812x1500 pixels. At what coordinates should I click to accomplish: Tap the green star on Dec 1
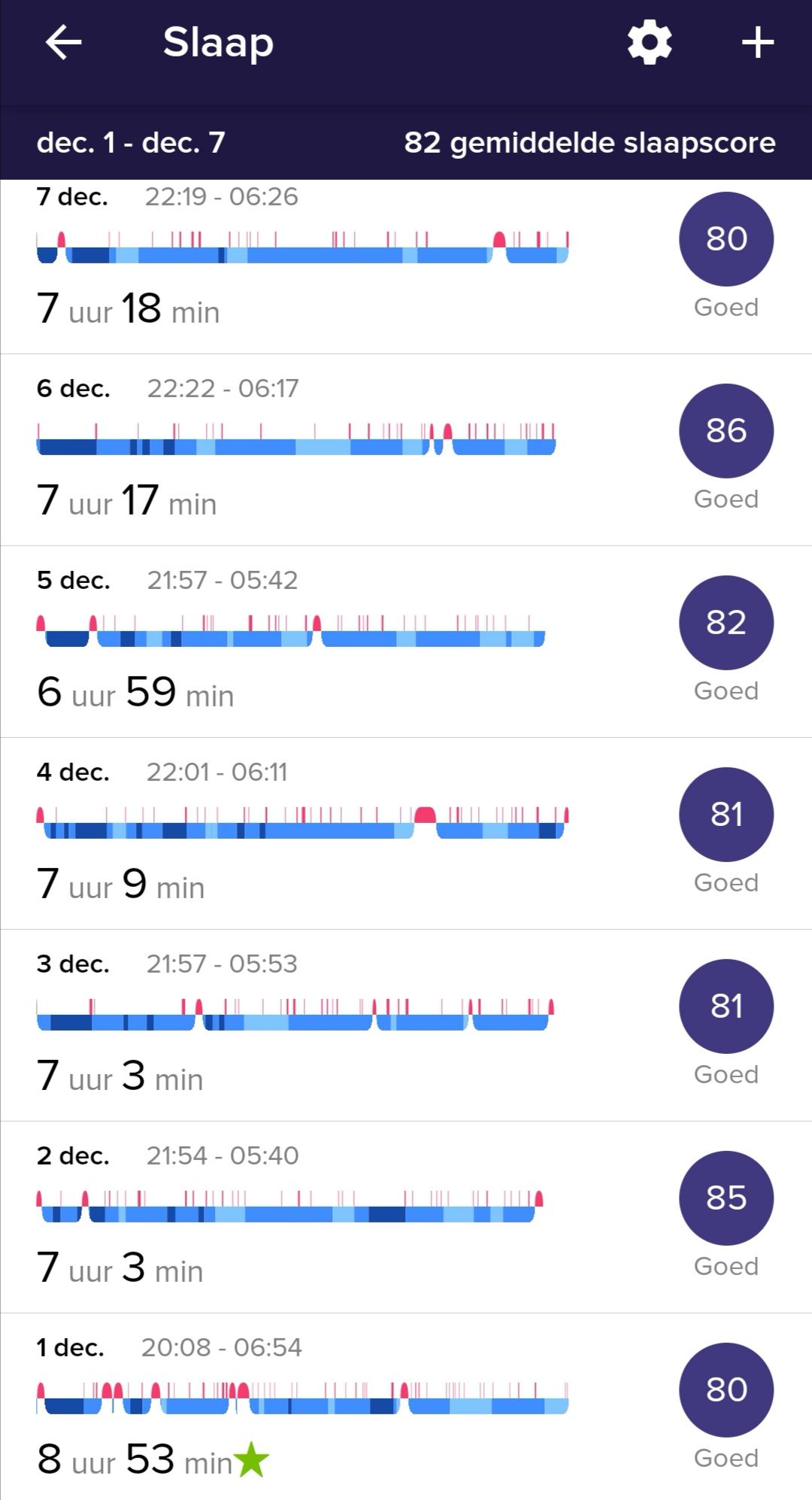tap(251, 1460)
